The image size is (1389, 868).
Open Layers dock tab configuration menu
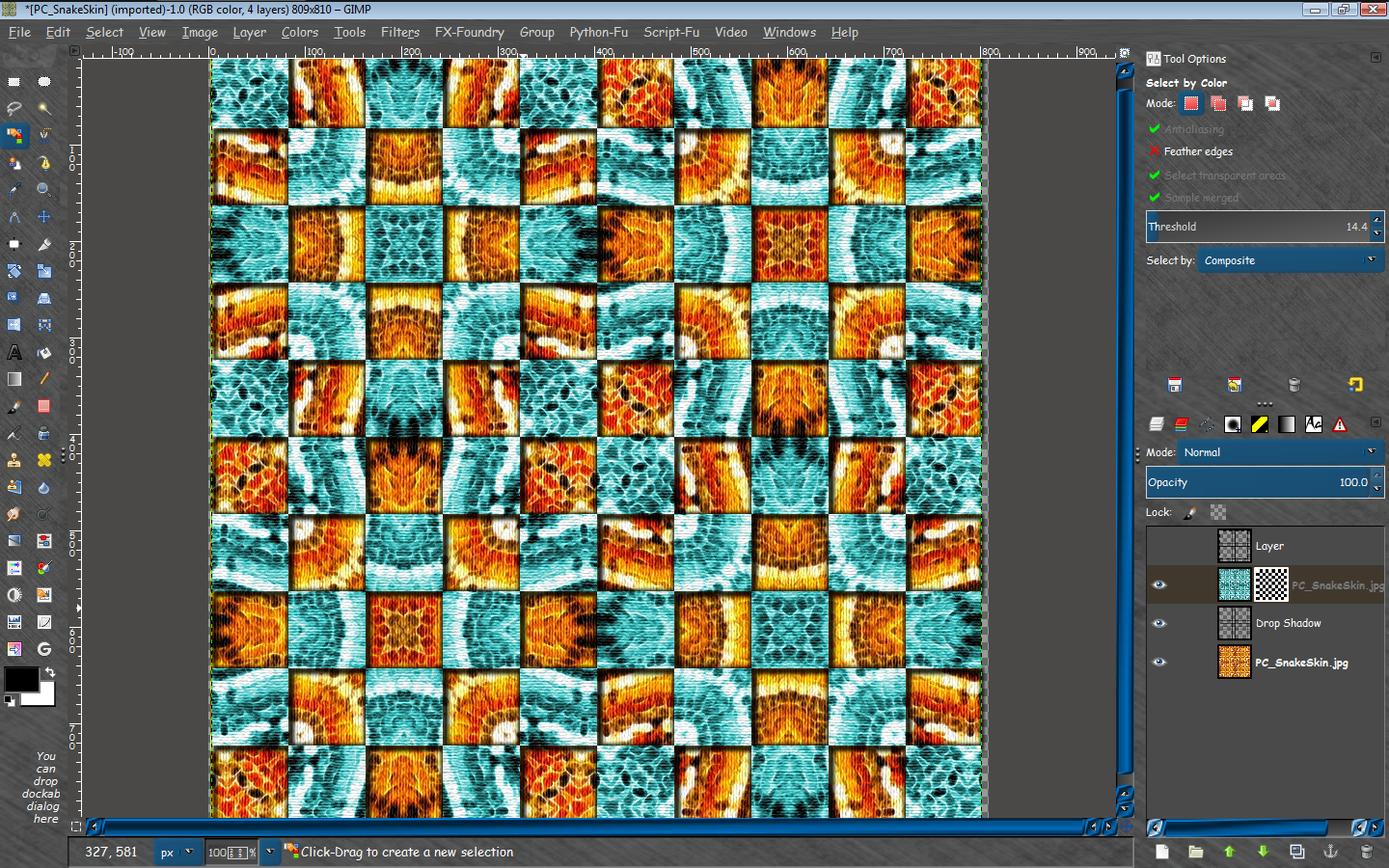pyautogui.click(x=1375, y=422)
